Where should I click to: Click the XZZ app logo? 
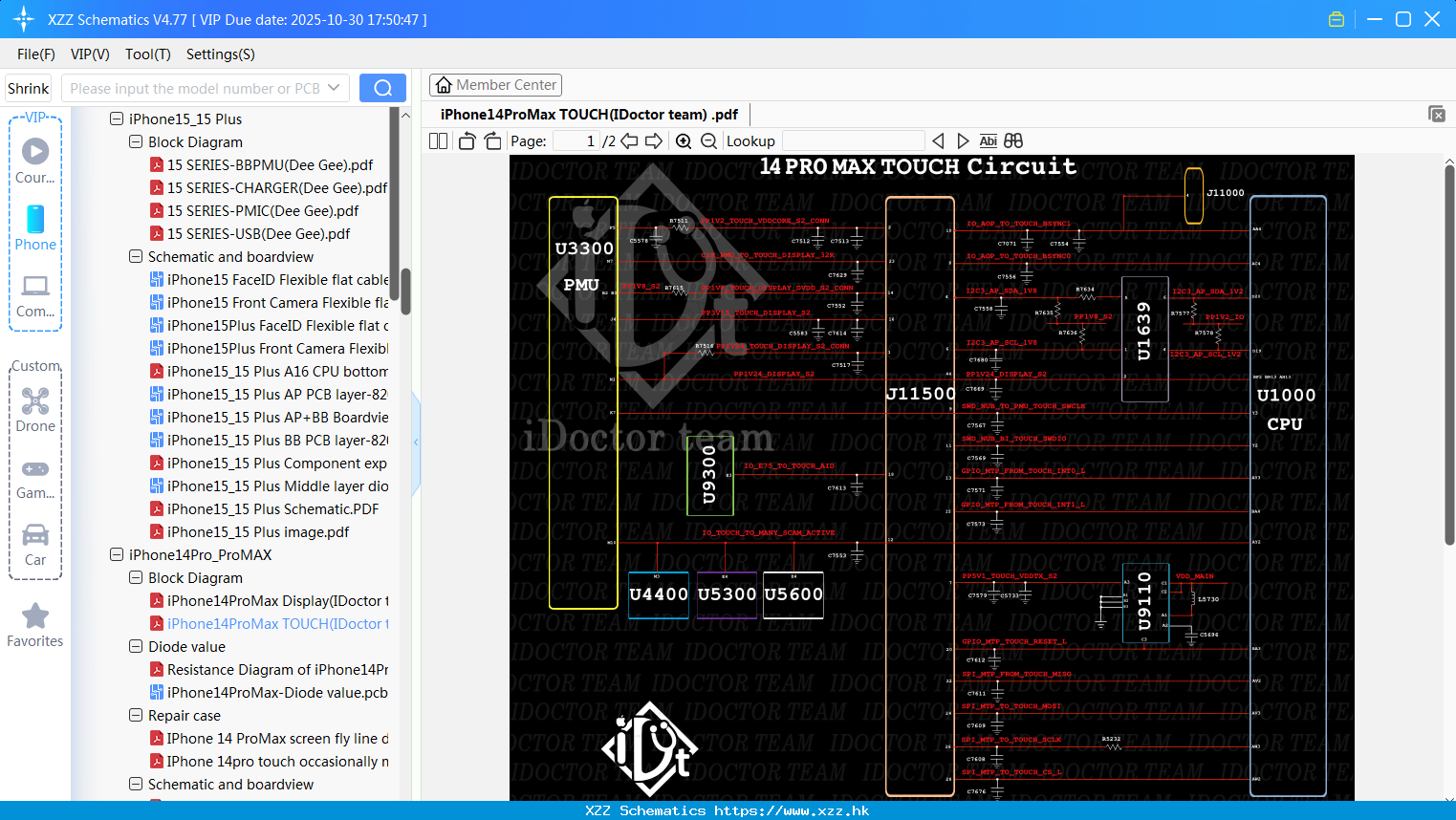(24, 19)
